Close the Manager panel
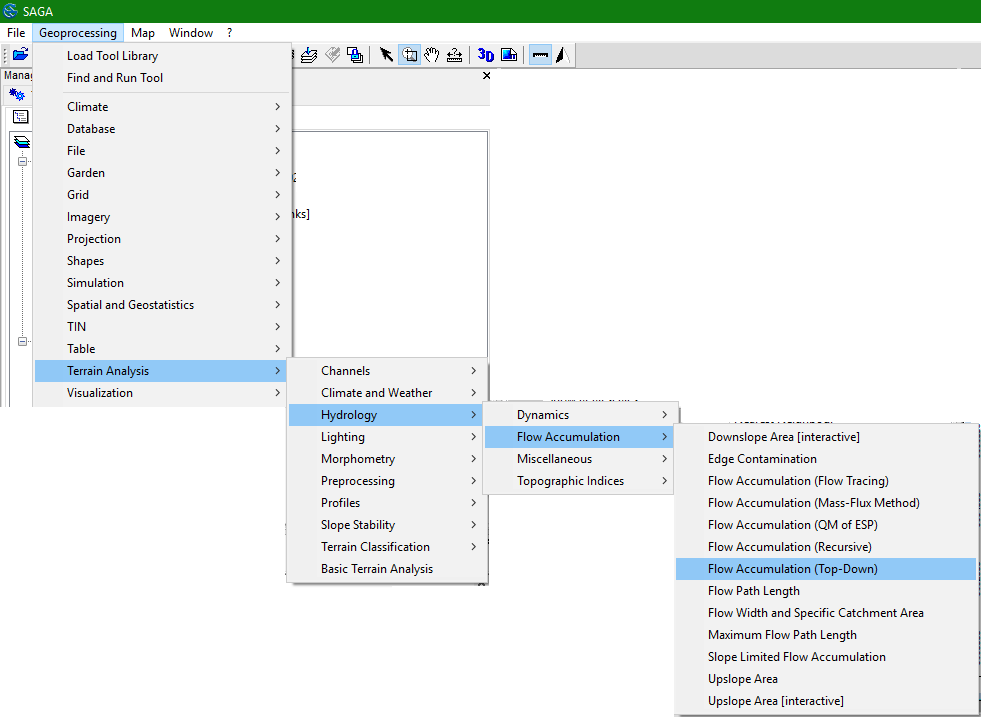This screenshot has width=981, height=717. click(x=486, y=76)
